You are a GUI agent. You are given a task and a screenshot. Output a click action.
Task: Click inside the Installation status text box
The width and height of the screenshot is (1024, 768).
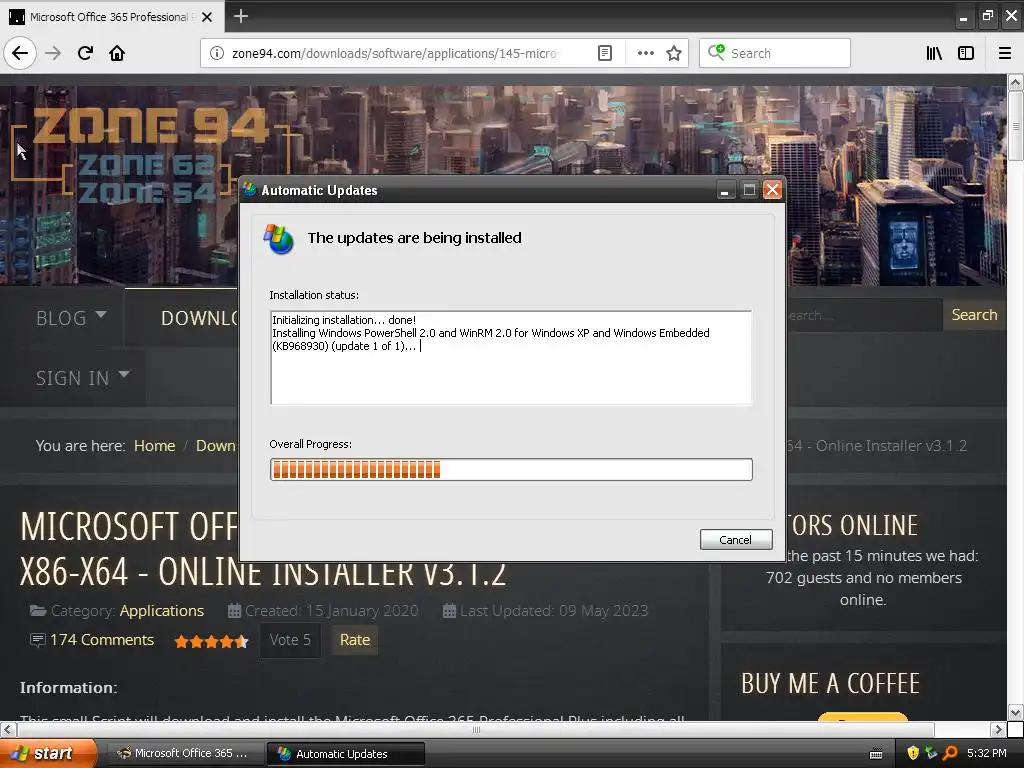(x=511, y=358)
